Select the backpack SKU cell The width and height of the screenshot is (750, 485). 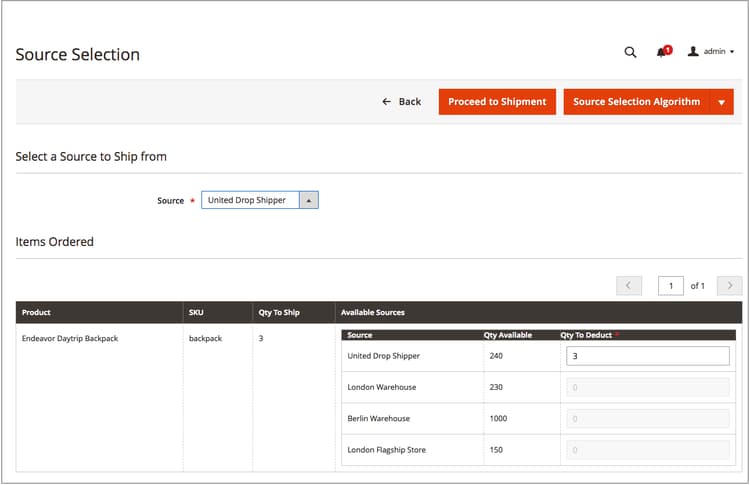205,338
